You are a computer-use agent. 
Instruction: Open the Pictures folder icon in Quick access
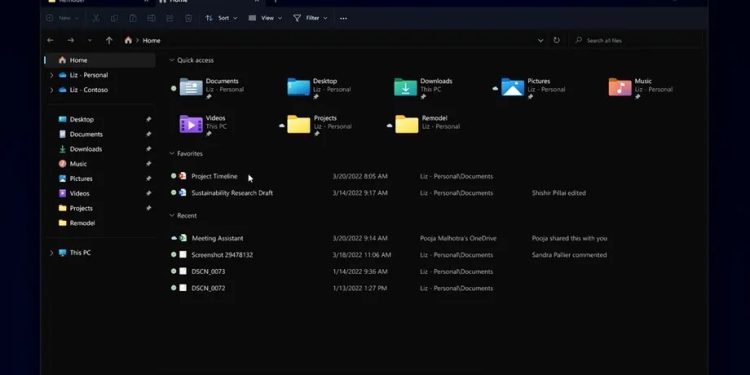[x=513, y=88]
